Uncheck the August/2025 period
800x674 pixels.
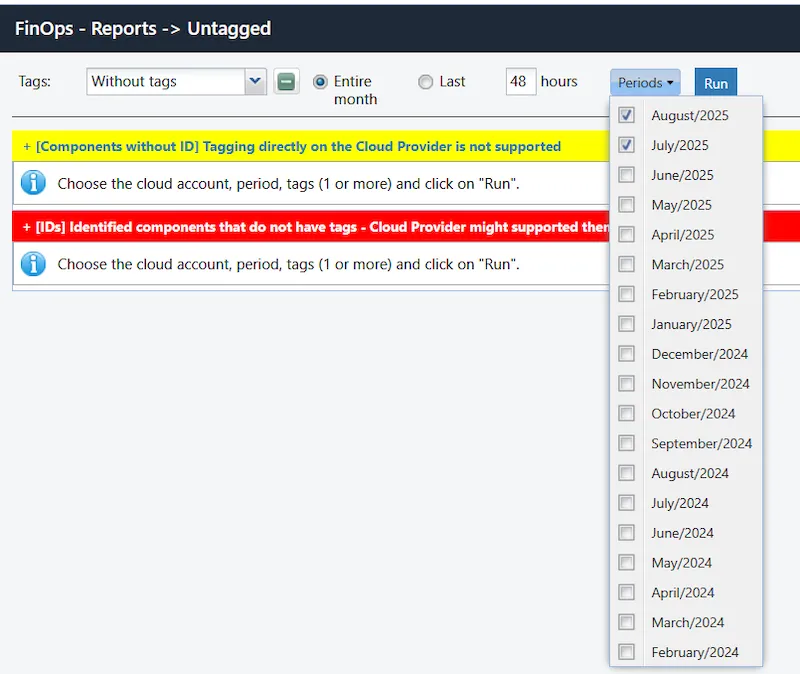pyautogui.click(x=626, y=115)
